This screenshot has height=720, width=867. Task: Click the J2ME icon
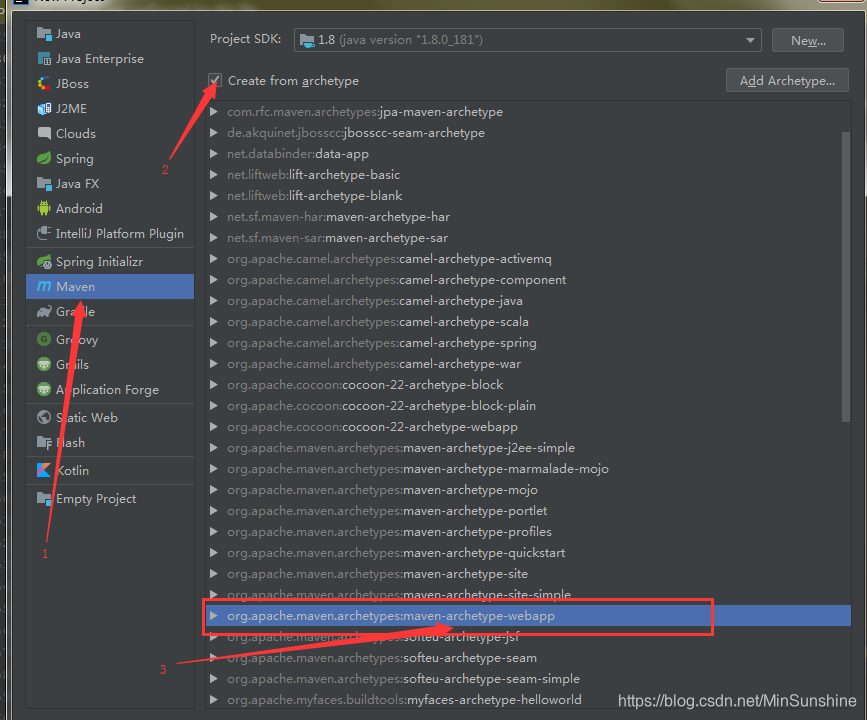[x=44, y=108]
